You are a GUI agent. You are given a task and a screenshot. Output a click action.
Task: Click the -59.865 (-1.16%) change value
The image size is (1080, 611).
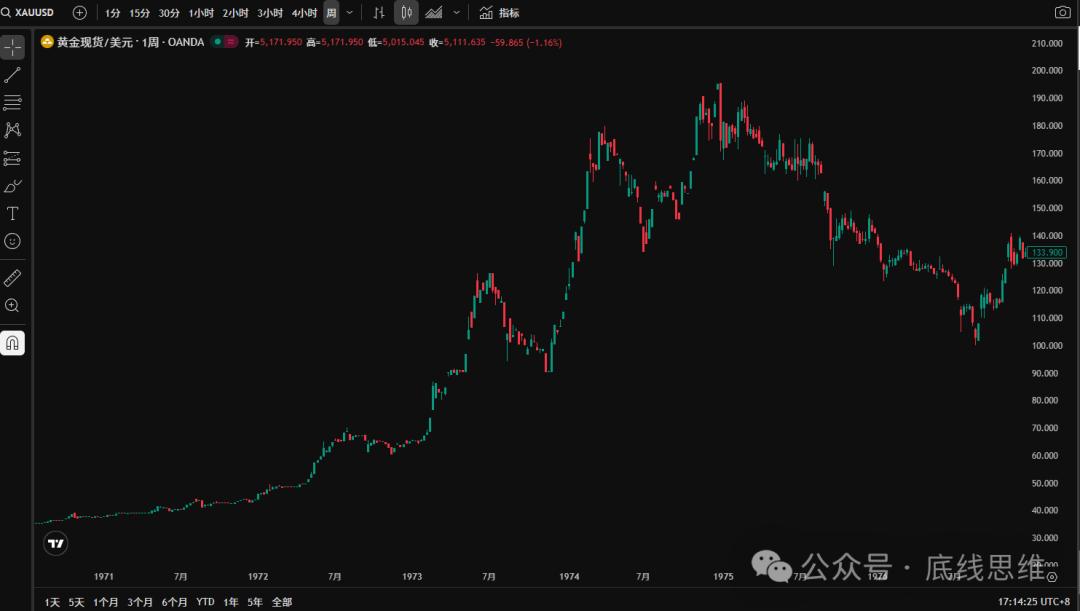[526, 42]
